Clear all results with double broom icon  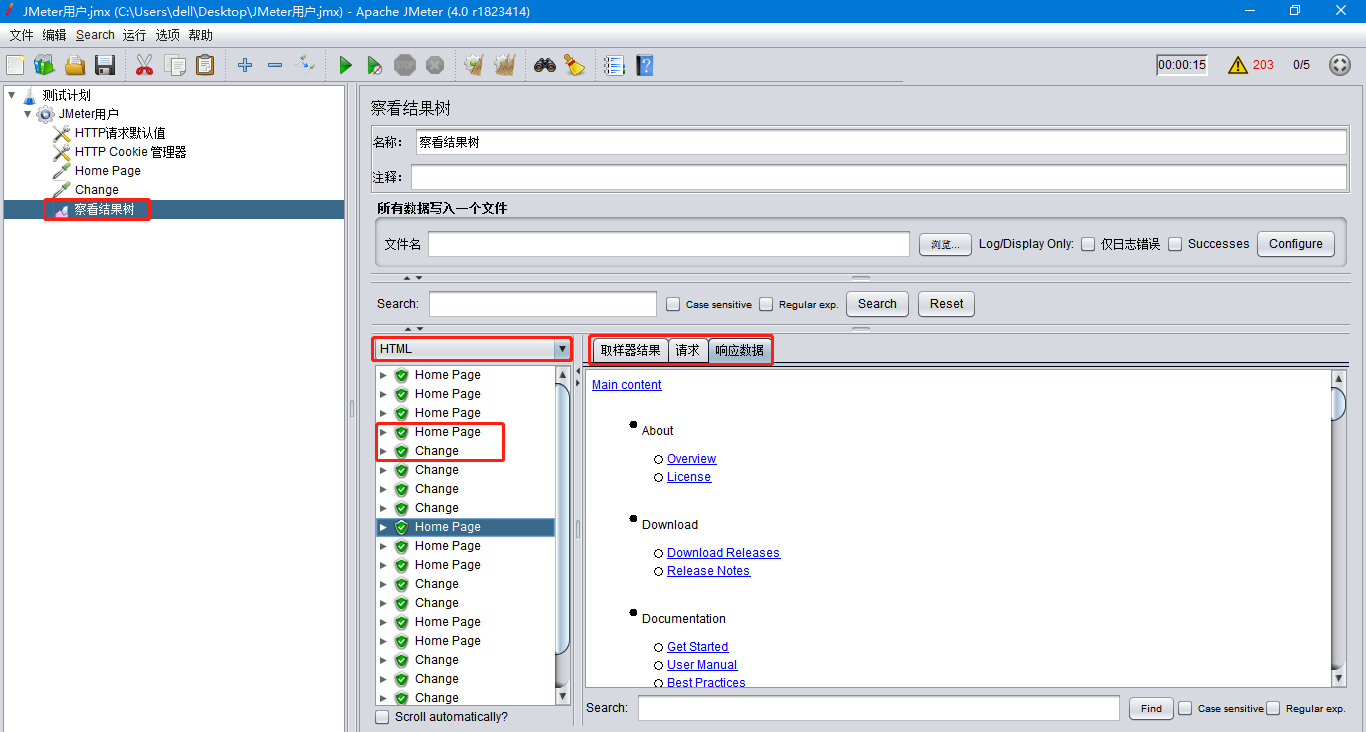(x=504, y=65)
